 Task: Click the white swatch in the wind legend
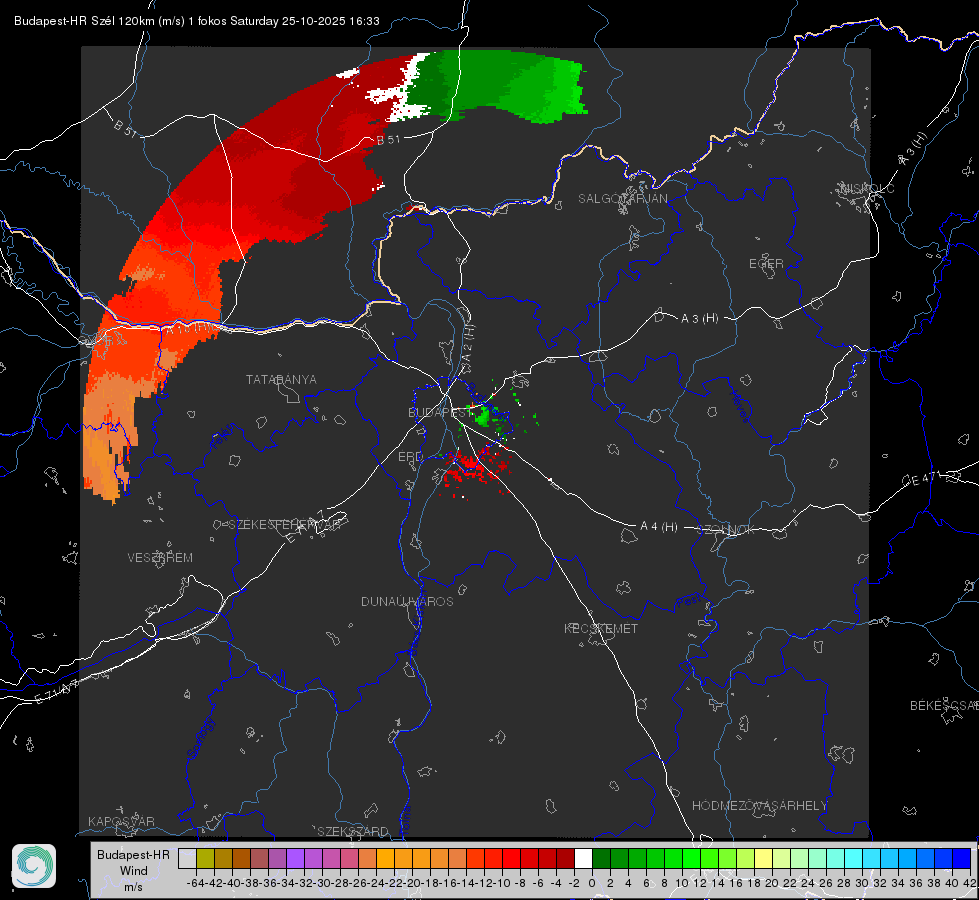point(583,858)
